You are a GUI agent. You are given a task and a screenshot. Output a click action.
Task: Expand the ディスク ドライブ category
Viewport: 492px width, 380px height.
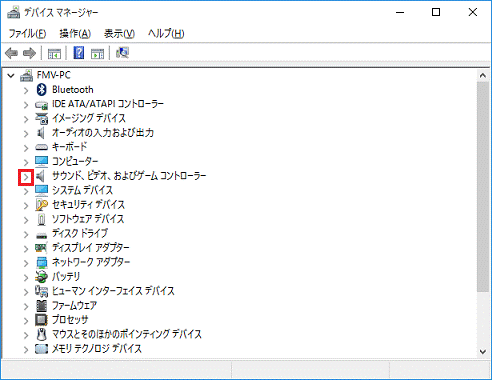click(x=26, y=234)
